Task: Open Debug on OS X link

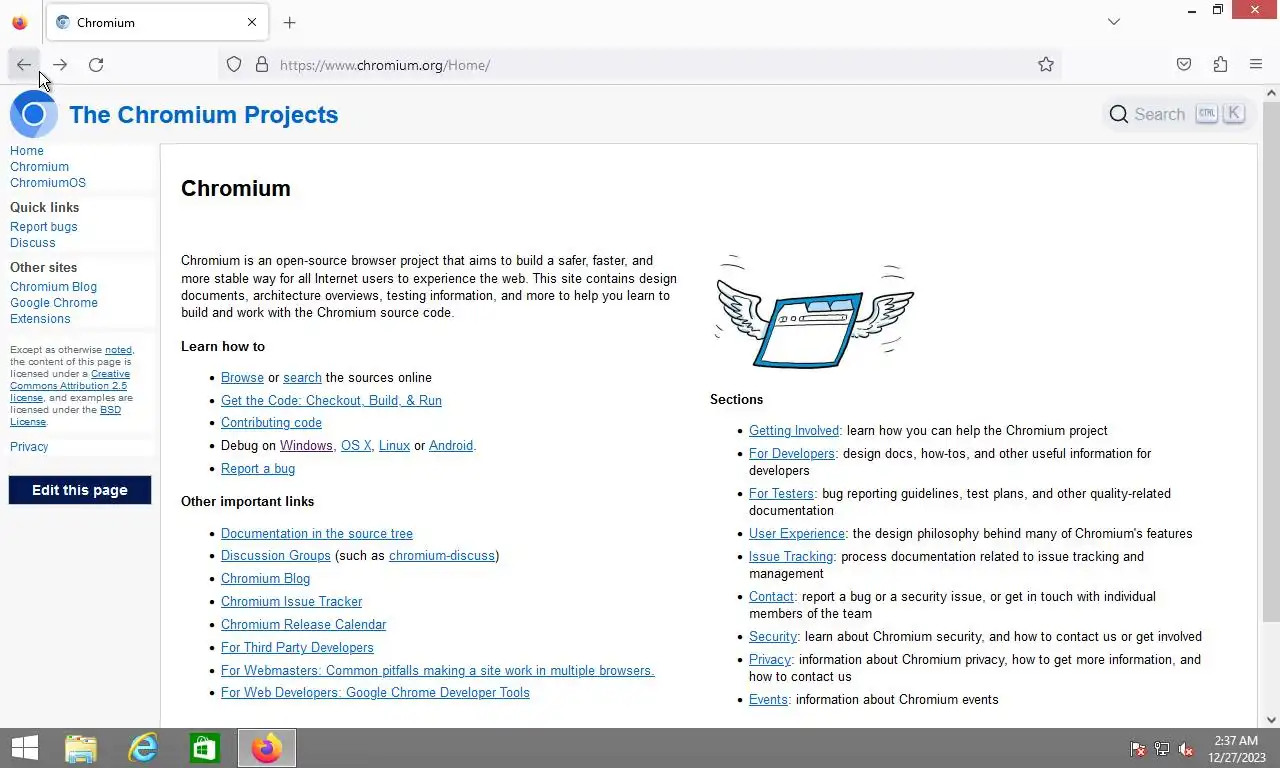Action: click(356, 446)
